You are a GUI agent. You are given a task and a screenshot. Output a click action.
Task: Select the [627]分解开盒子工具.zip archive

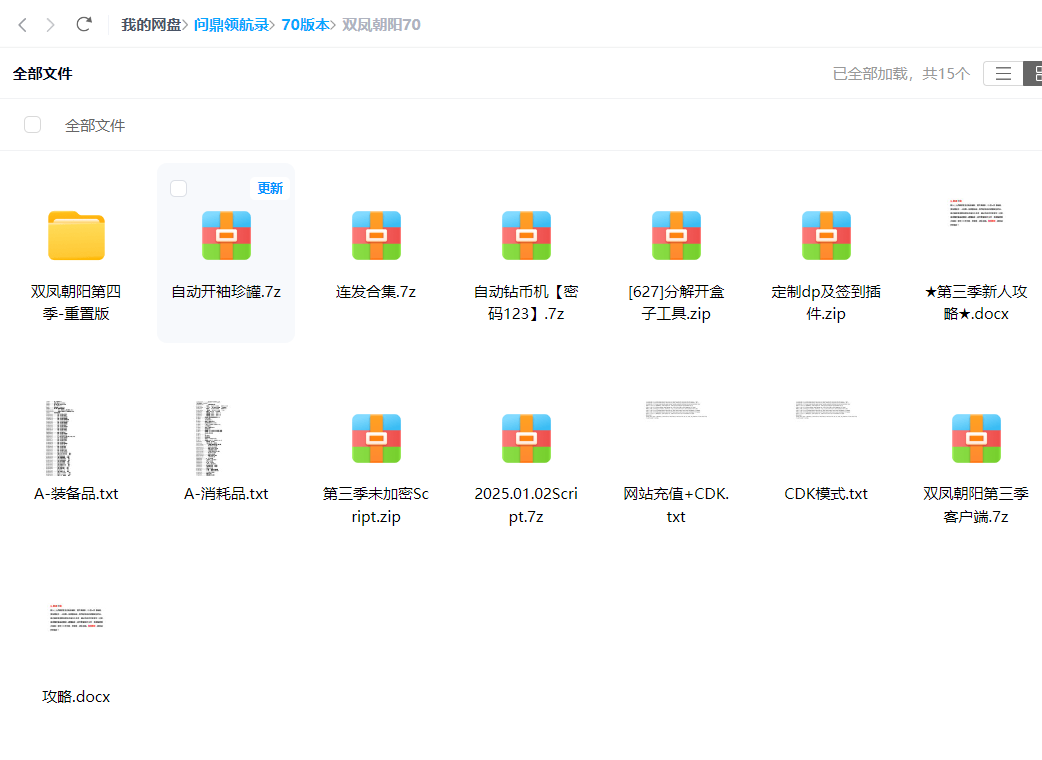point(676,236)
